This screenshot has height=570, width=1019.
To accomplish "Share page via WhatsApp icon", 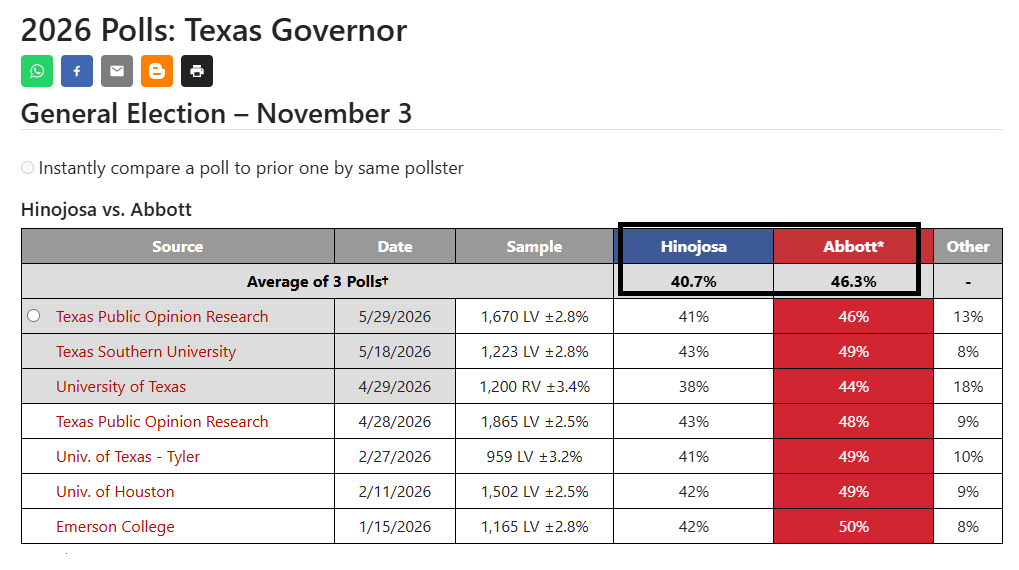I will click(x=37, y=71).
